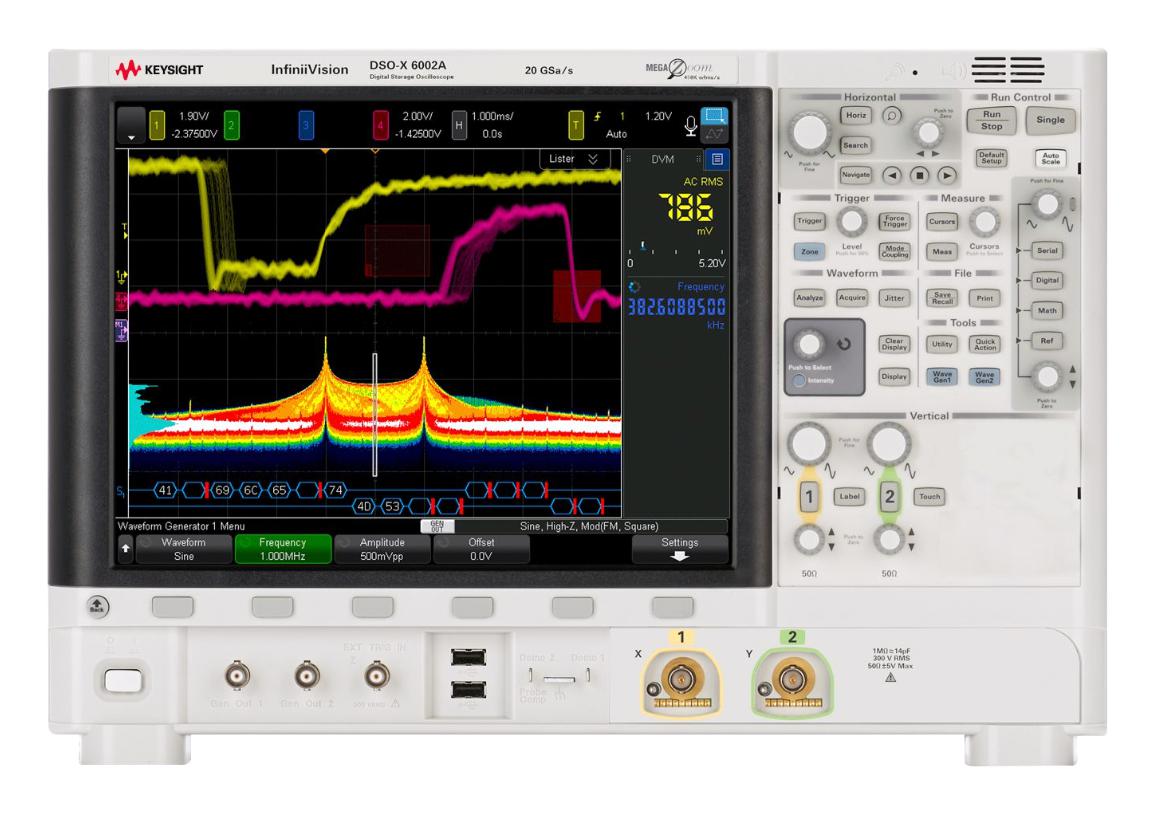Tap the microphone voice control icon
This screenshot has width=1155, height=814.
click(x=690, y=125)
